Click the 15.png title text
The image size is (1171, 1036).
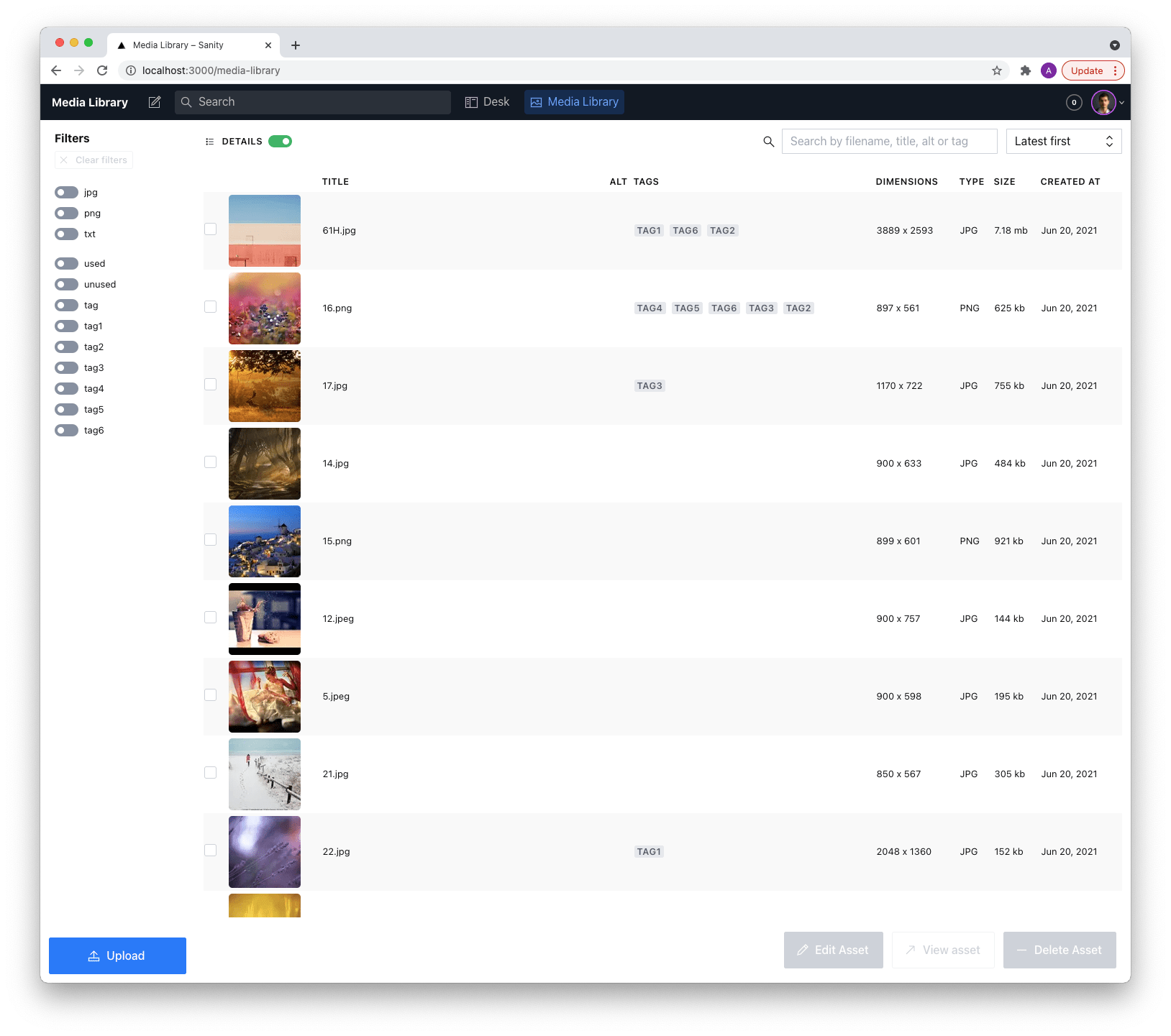click(337, 541)
